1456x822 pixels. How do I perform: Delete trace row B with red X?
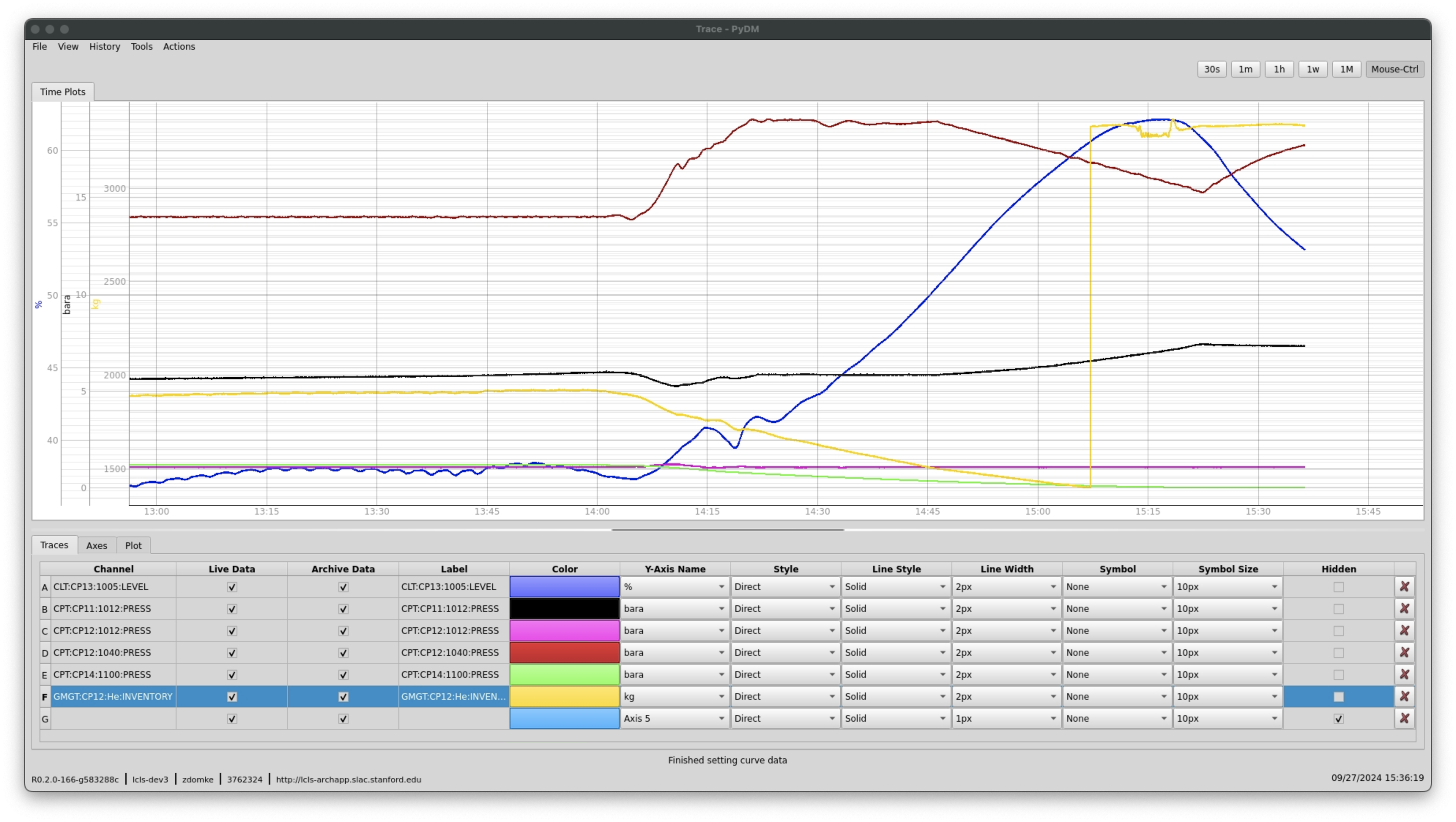click(1404, 609)
